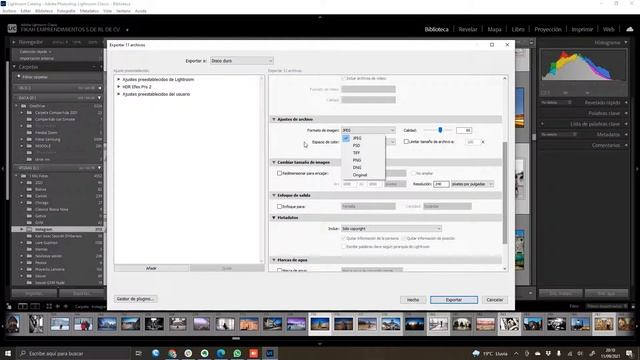The width and height of the screenshot is (640, 360).
Task: Collapse the Metadatos section in export dialog
Action: (x=274, y=218)
